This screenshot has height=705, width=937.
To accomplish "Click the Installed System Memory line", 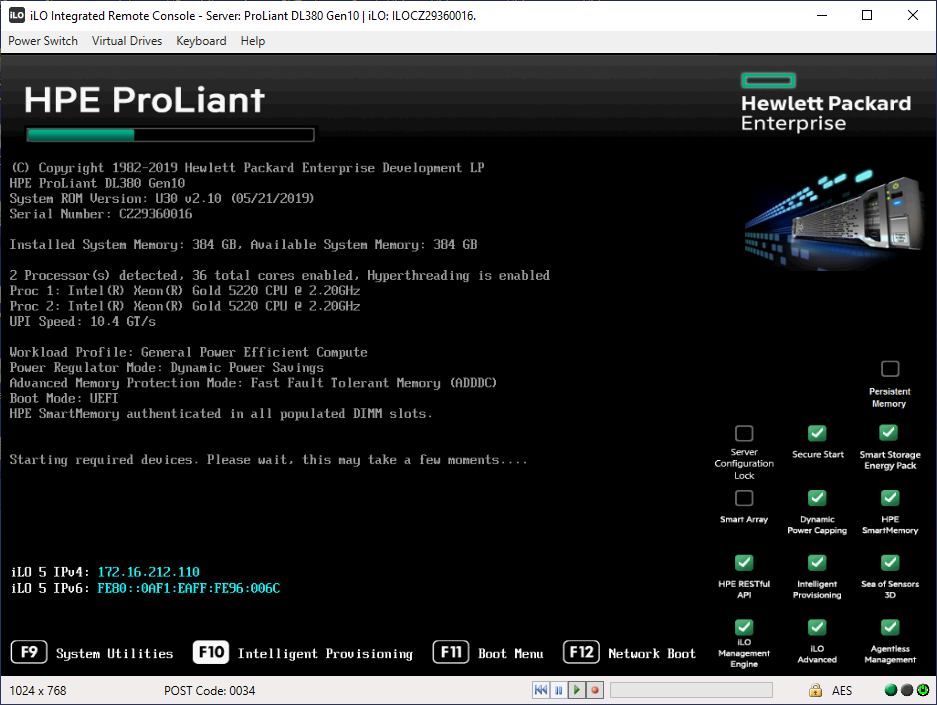I will tap(243, 244).
